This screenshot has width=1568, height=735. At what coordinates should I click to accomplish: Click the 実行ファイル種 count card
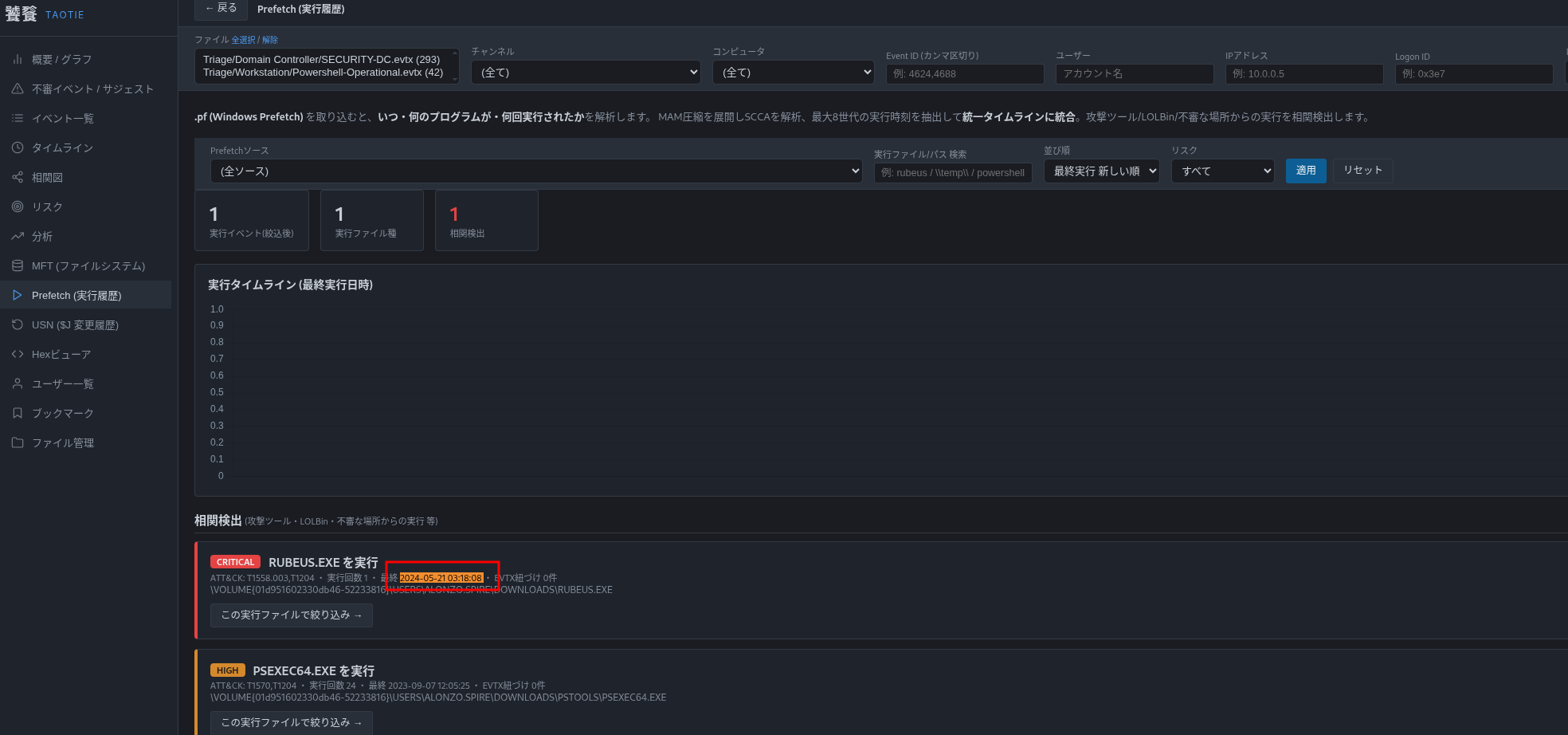(372, 220)
